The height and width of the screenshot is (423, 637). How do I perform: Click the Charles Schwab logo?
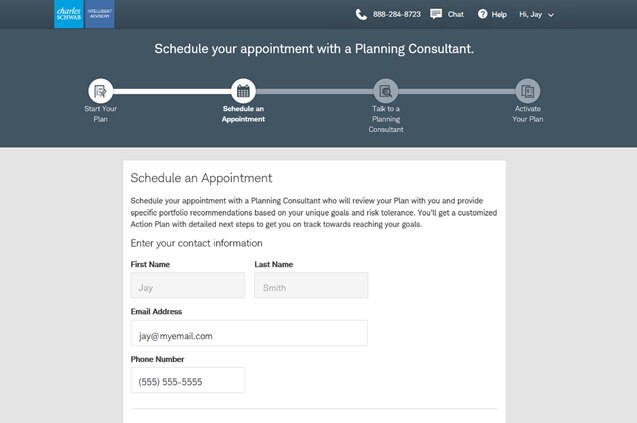[69, 14]
